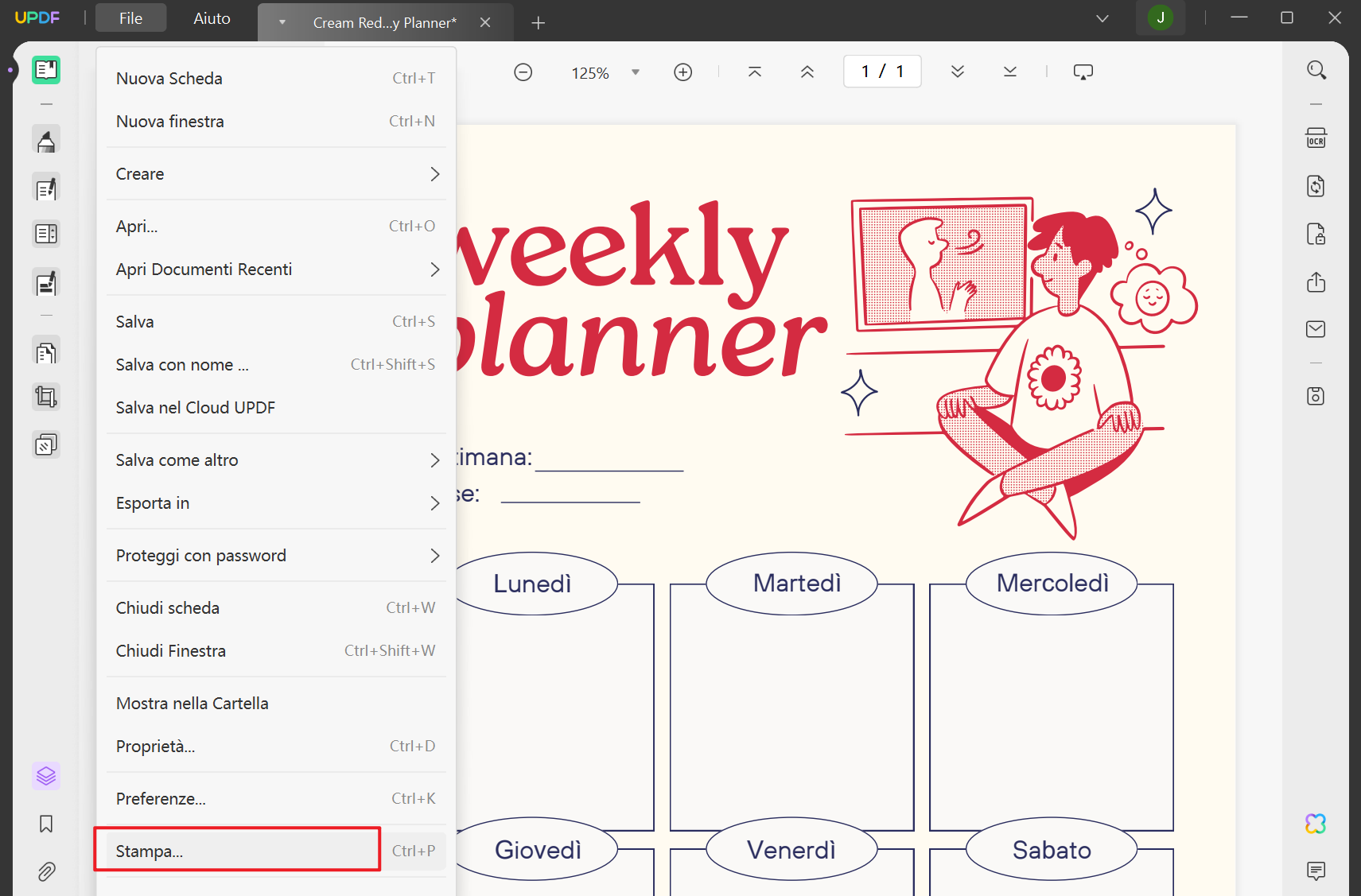
Task: Open the File menu
Action: (131, 18)
